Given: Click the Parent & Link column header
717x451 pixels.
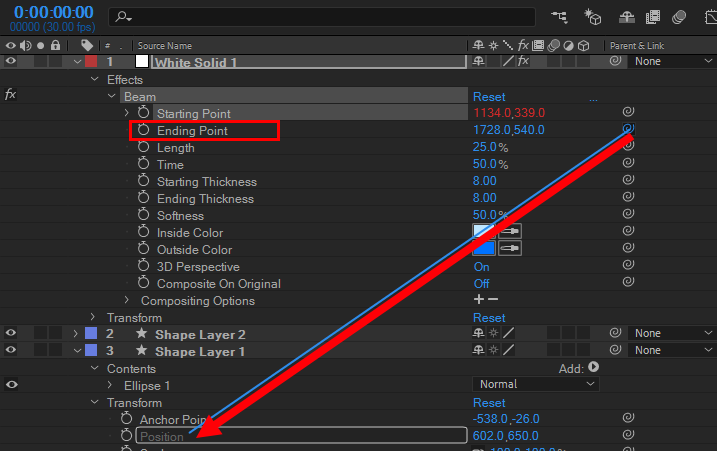Looking at the screenshot, I should click(637, 46).
